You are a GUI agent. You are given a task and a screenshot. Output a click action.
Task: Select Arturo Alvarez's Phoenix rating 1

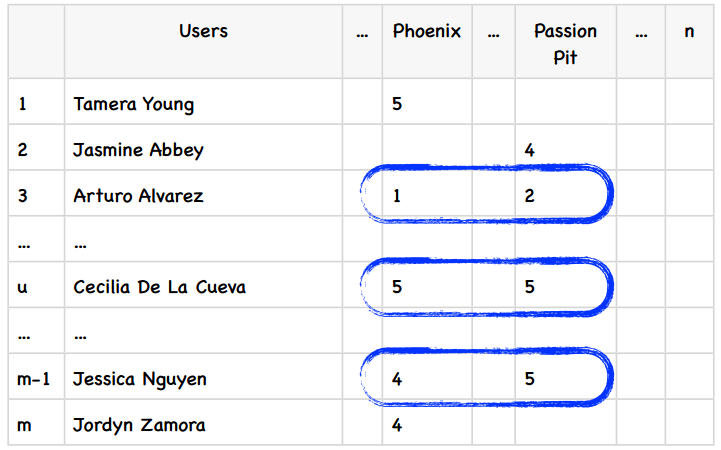[398, 196]
